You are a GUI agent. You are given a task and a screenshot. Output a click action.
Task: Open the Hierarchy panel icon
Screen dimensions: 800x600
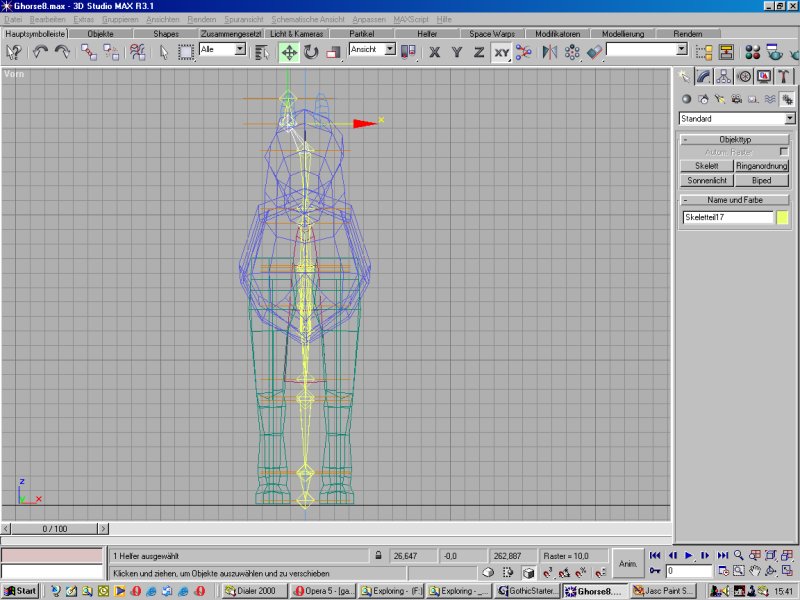[723, 77]
